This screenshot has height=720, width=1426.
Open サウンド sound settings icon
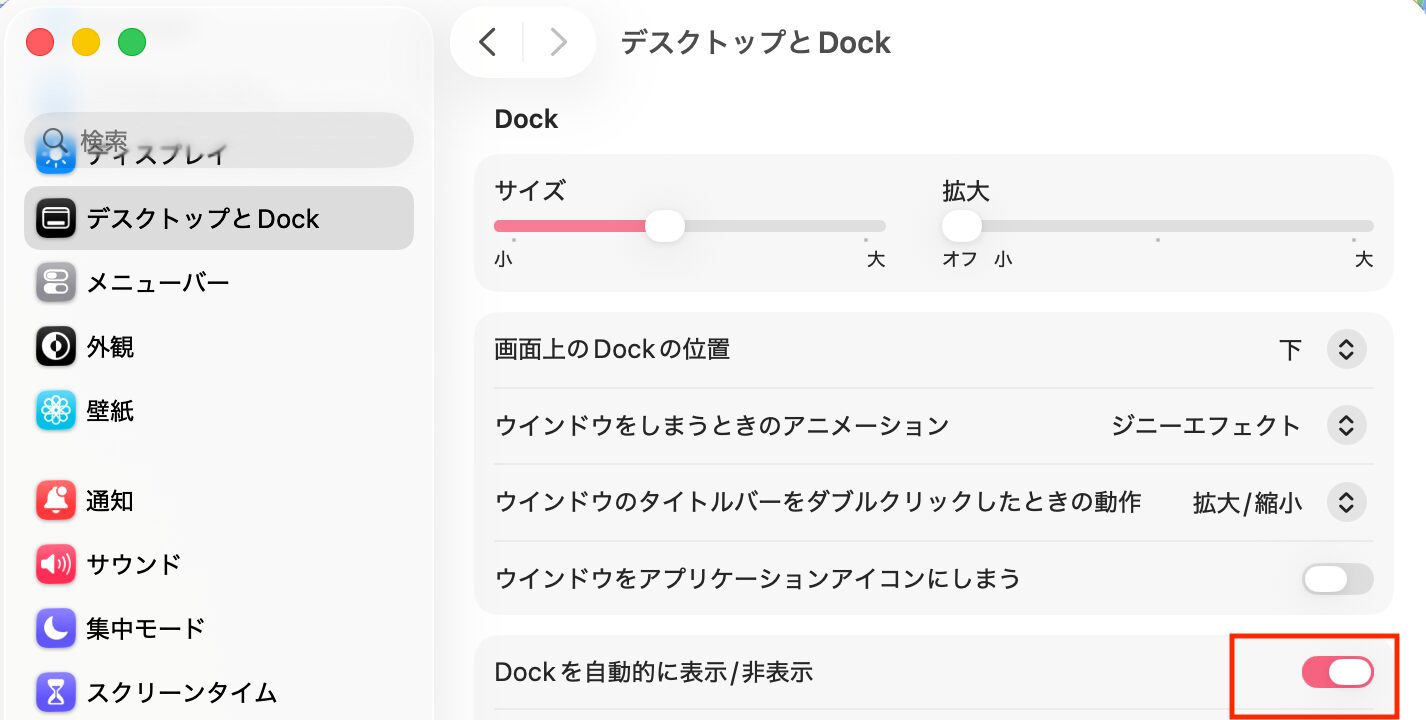56,564
